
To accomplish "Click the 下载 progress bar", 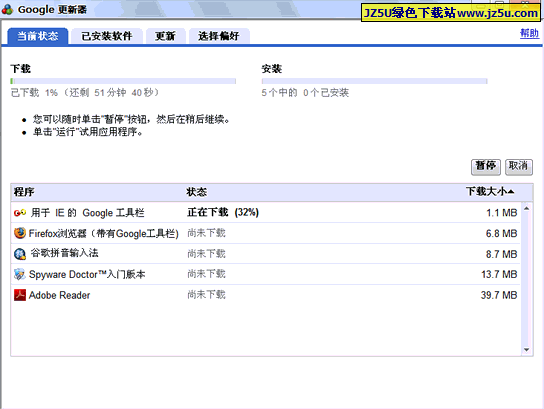I will (x=123, y=81).
